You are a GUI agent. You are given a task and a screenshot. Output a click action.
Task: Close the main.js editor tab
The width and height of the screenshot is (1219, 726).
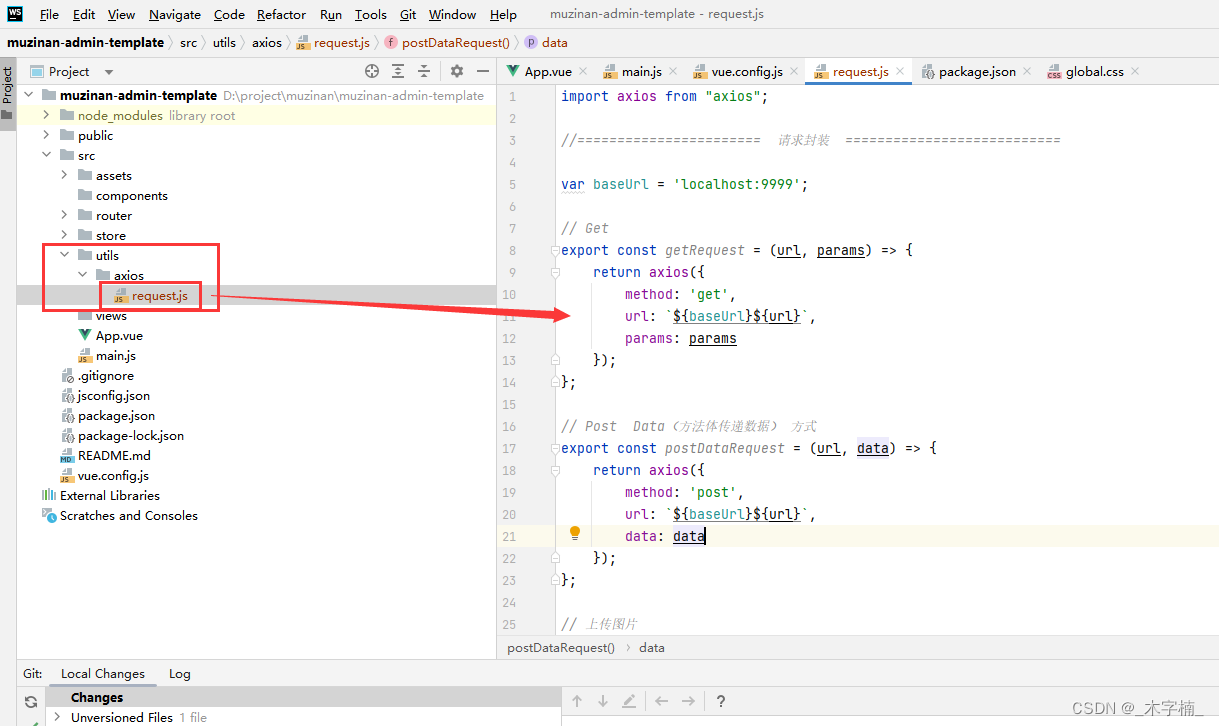(x=673, y=72)
